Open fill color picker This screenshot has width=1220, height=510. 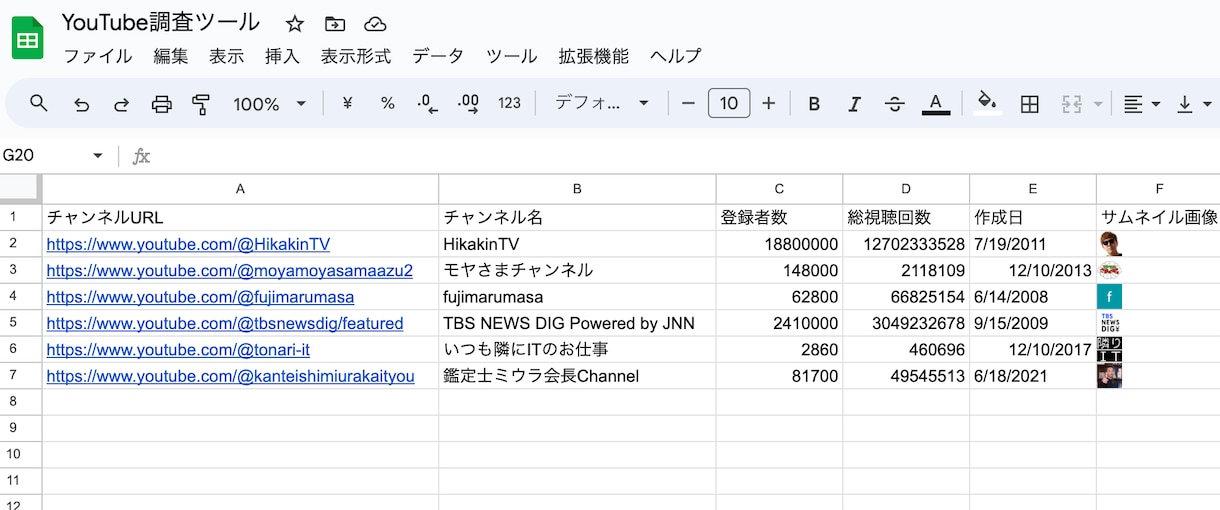[987, 104]
